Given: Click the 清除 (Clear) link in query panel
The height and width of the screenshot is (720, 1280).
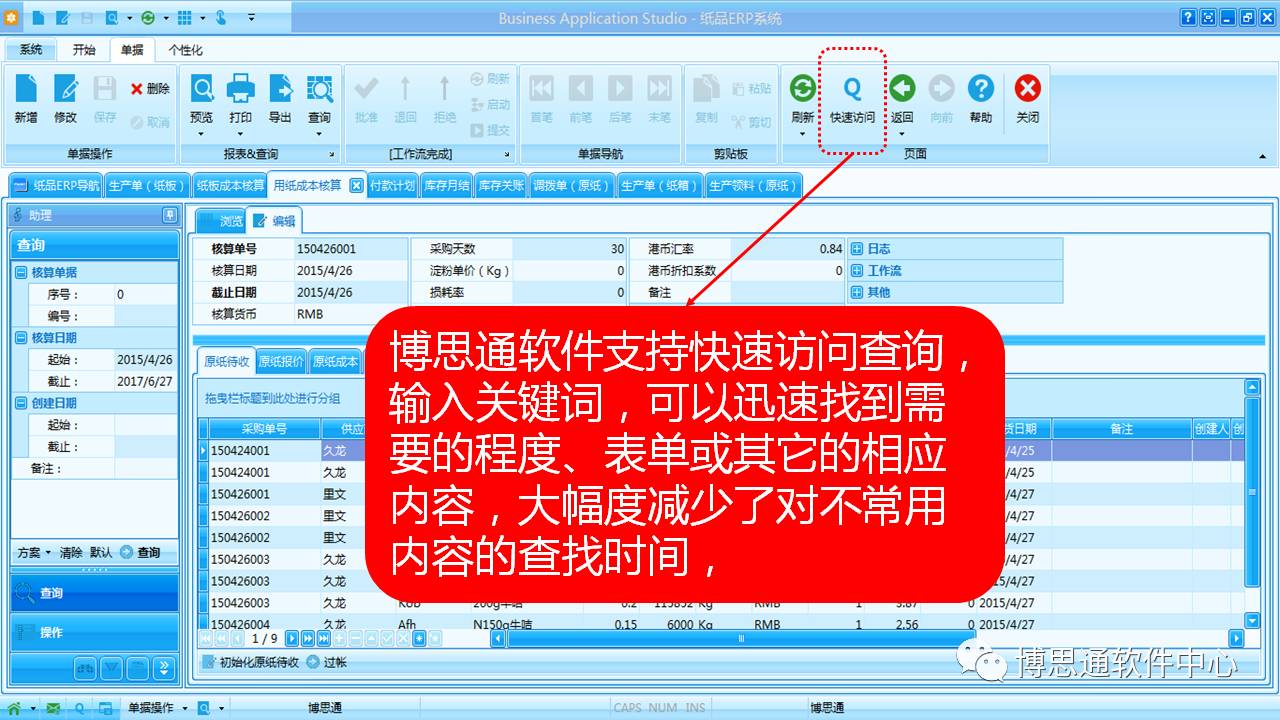Looking at the screenshot, I should click(x=71, y=552).
